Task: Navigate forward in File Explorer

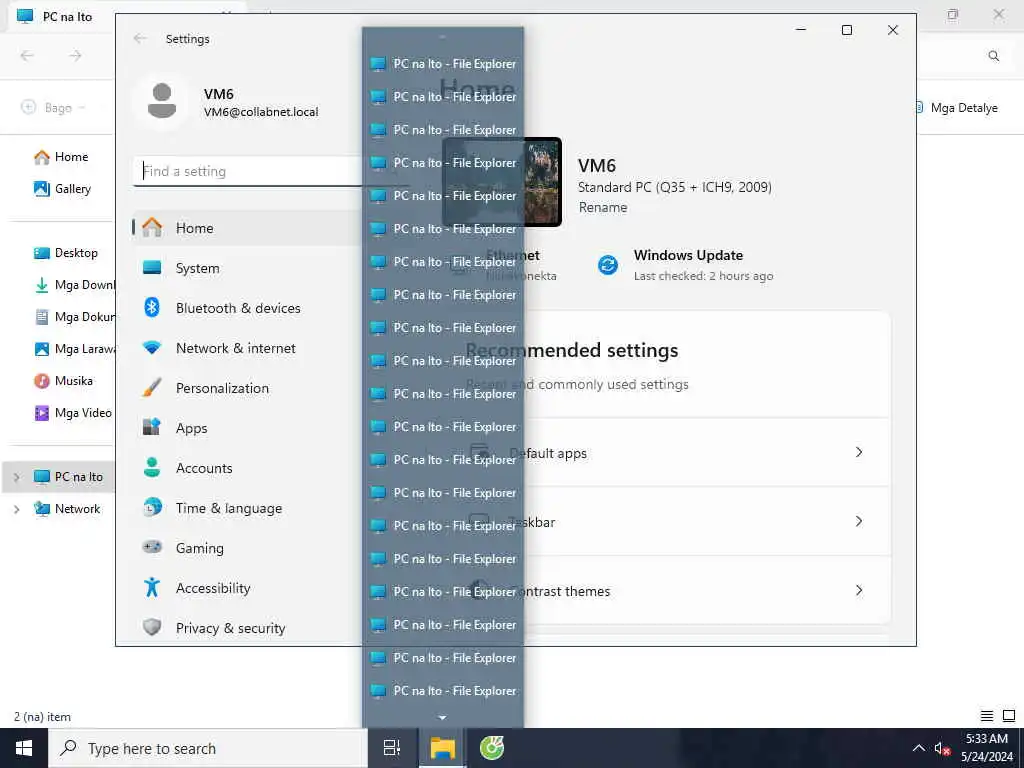Action: [75, 56]
